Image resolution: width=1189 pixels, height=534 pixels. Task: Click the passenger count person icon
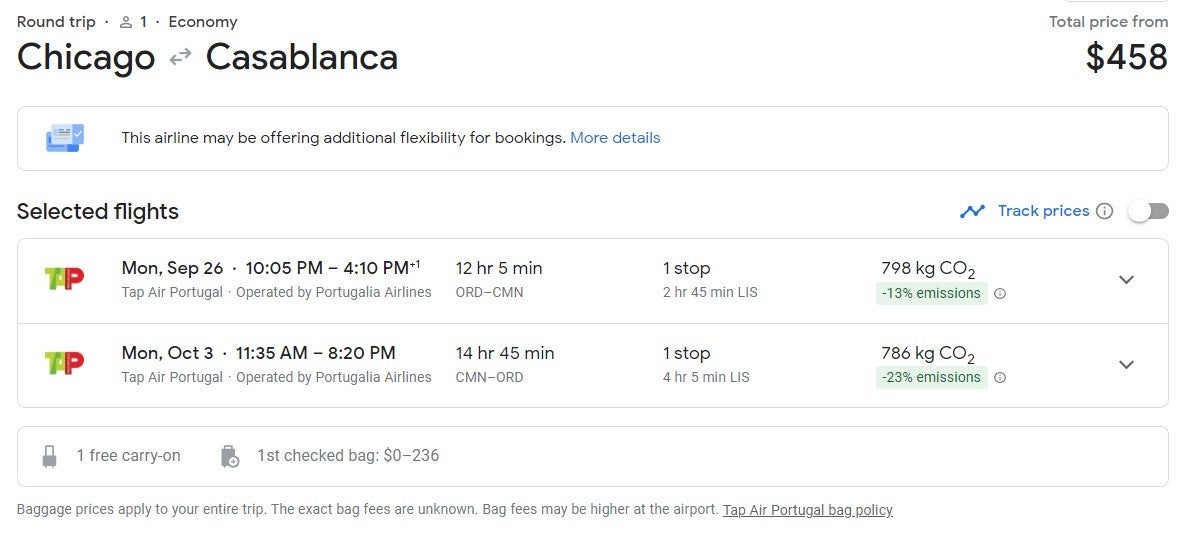[x=126, y=22]
